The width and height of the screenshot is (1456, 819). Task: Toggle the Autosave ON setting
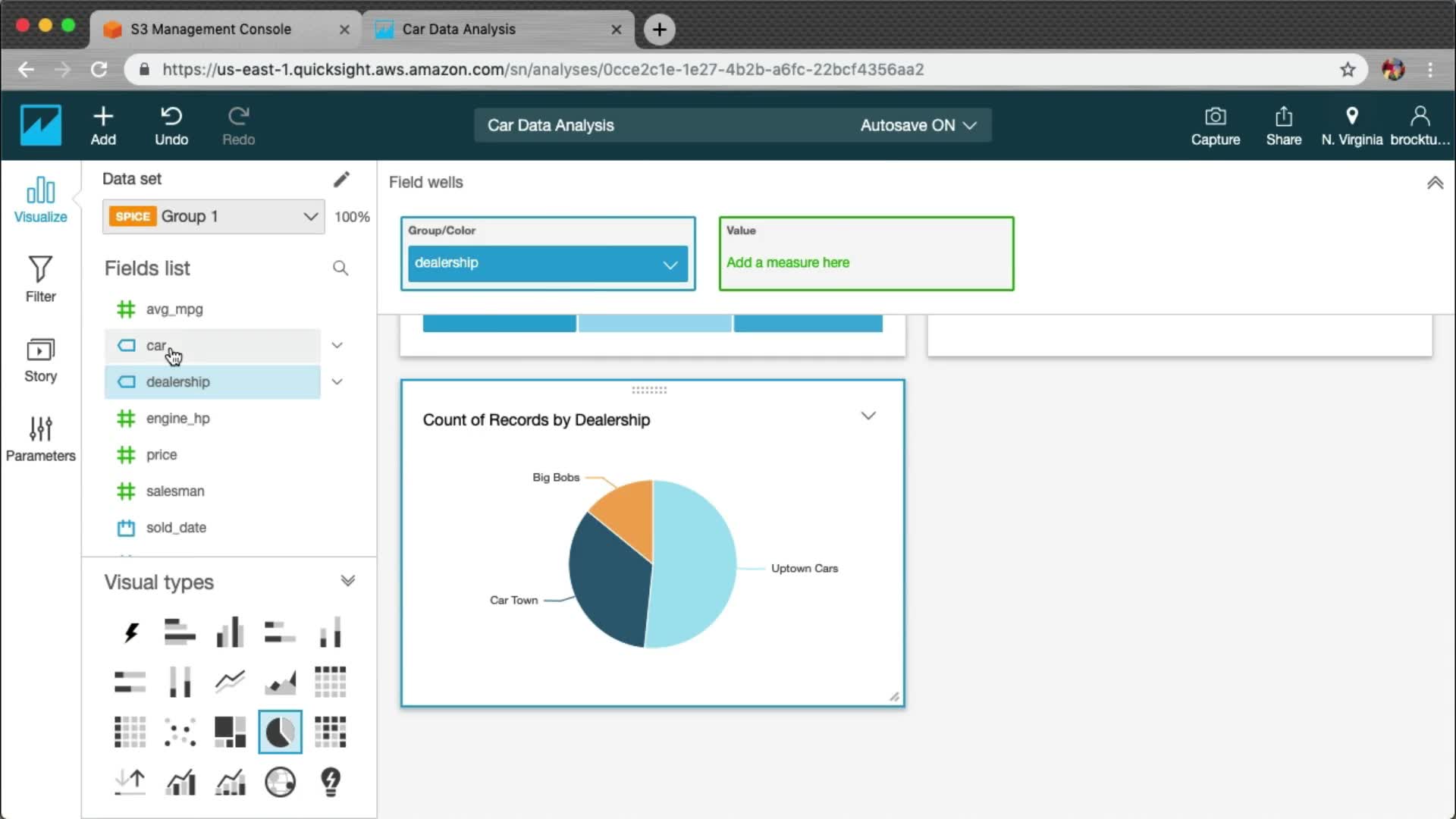point(918,125)
